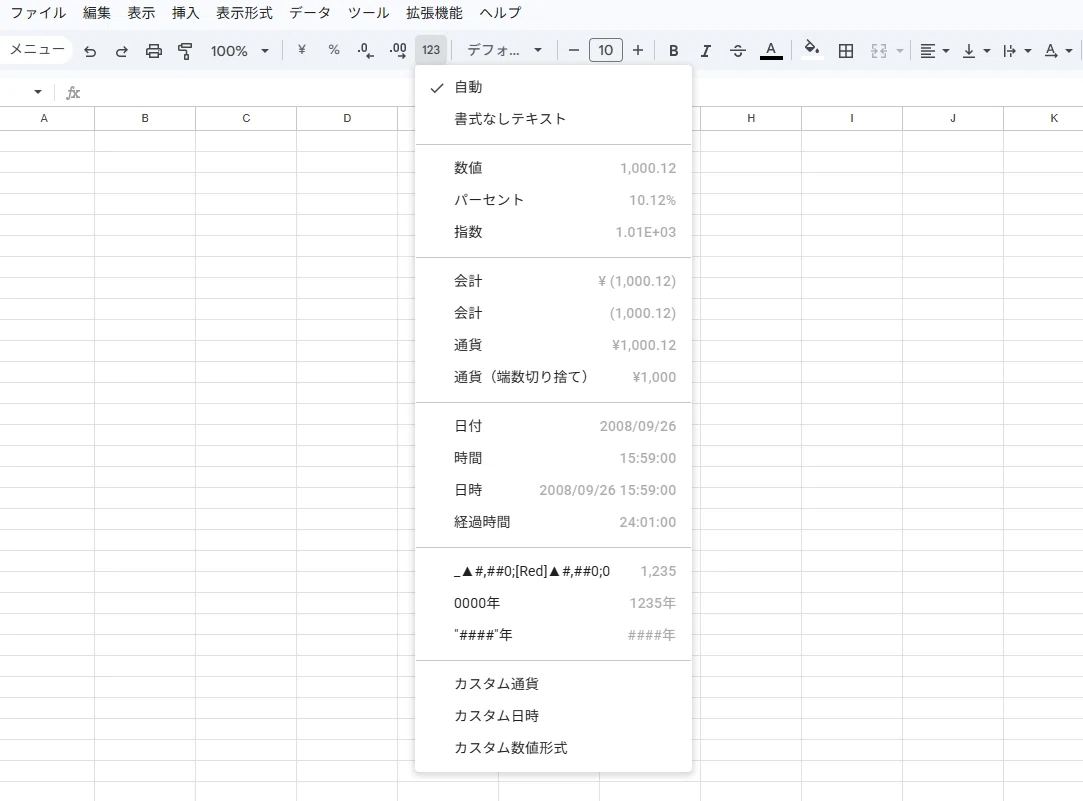Open カスタム日時 option
Image resolution: width=1083 pixels, height=801 pixels.
tap(553, 715)
